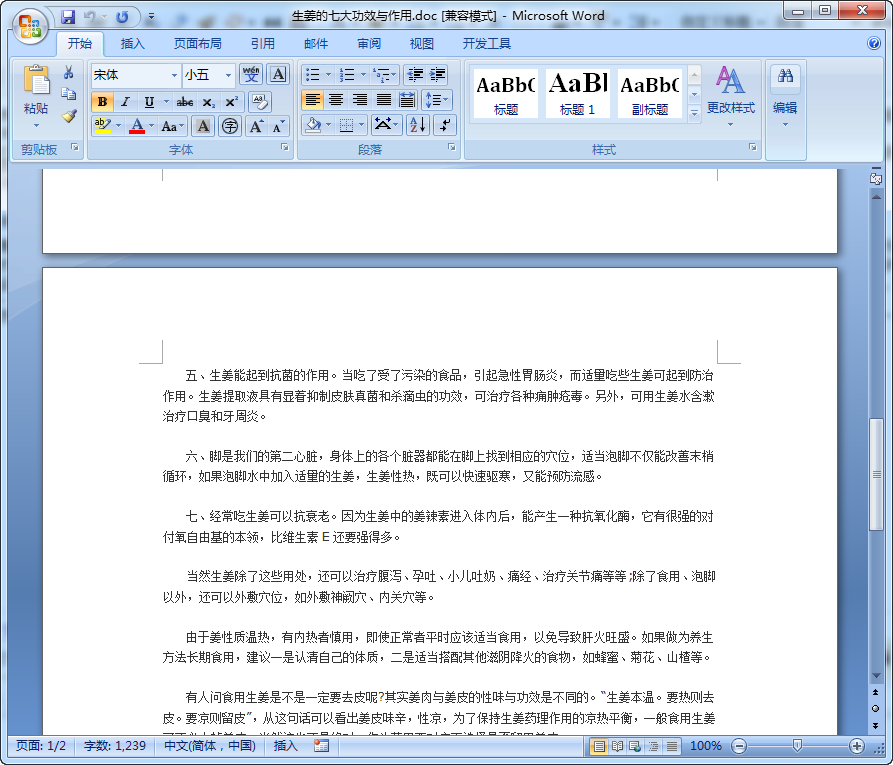Screen dimensions: 893x765
Task: Toggle Underline formatting
Action: (149, 102)
